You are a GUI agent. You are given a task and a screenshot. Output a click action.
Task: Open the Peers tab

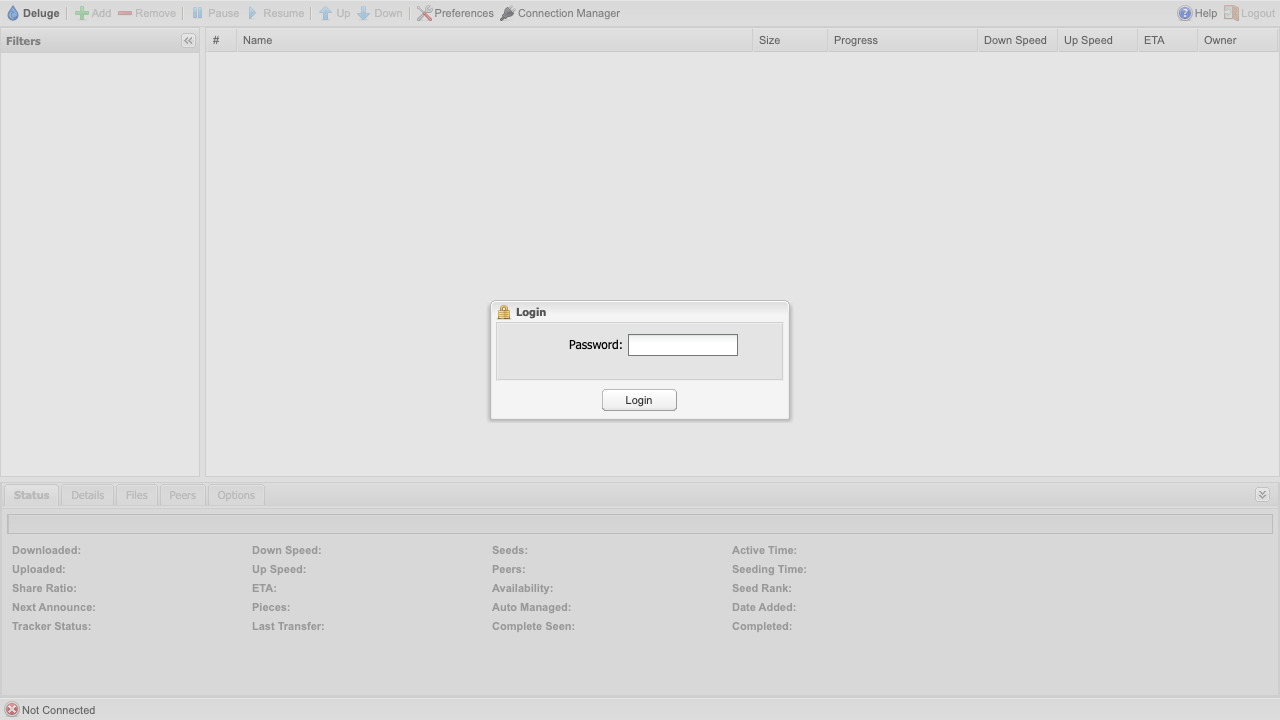point(182,495)
